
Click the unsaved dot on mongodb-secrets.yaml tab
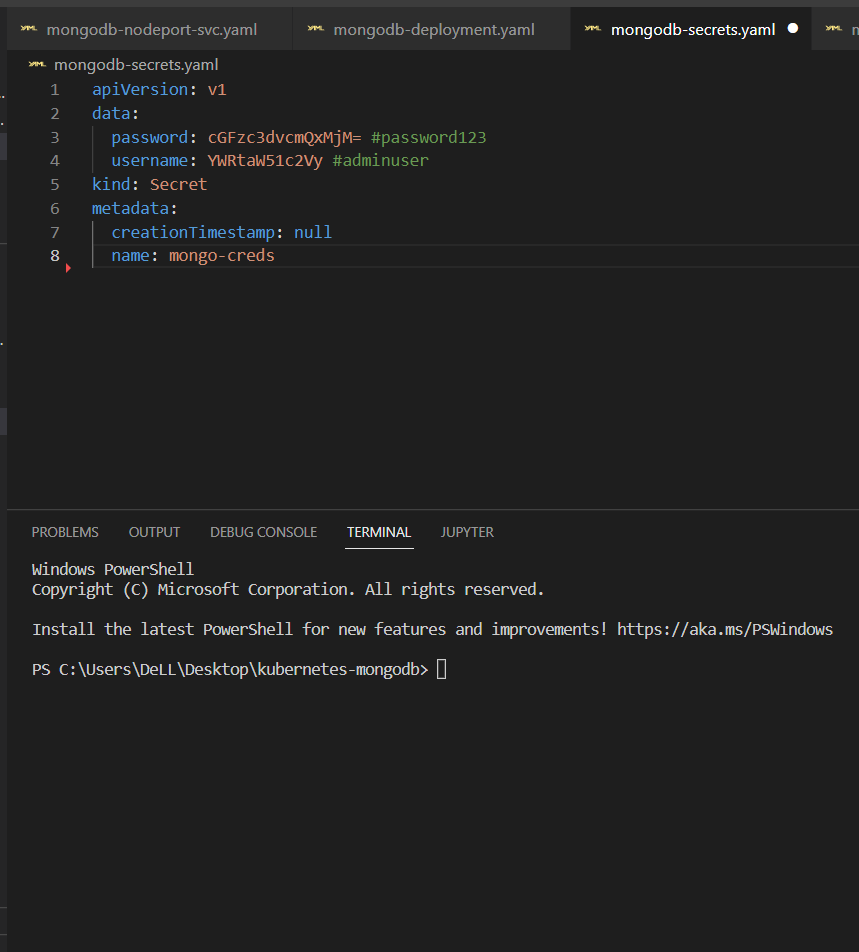tap(793, 29)
